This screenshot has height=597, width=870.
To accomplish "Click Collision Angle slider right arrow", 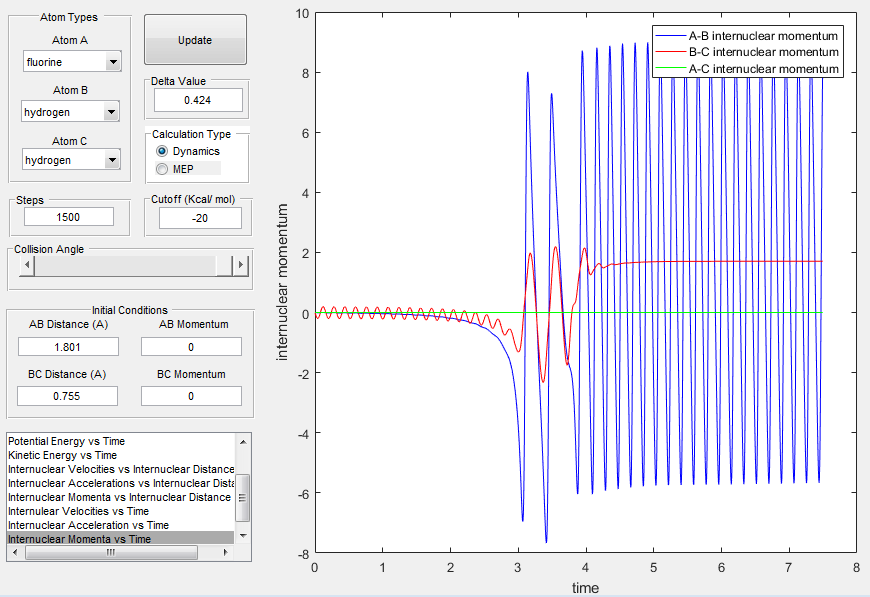I will (240, 265).
